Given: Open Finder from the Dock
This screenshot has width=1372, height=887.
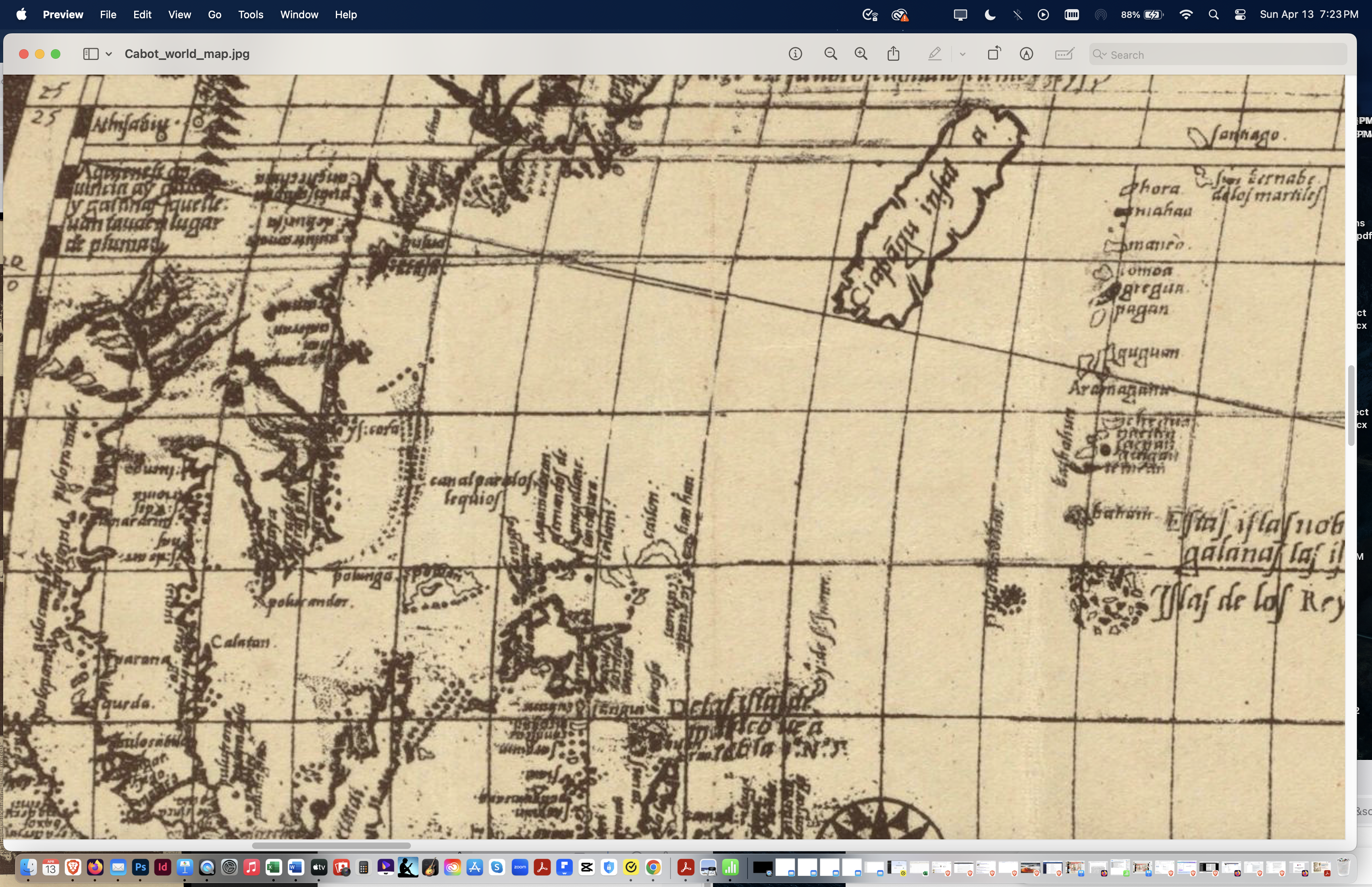Looking at the screenshot, I should [28, 868].
